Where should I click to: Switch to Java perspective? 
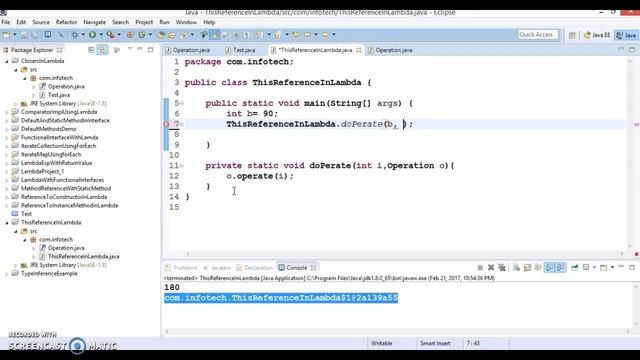pos(627,36)
